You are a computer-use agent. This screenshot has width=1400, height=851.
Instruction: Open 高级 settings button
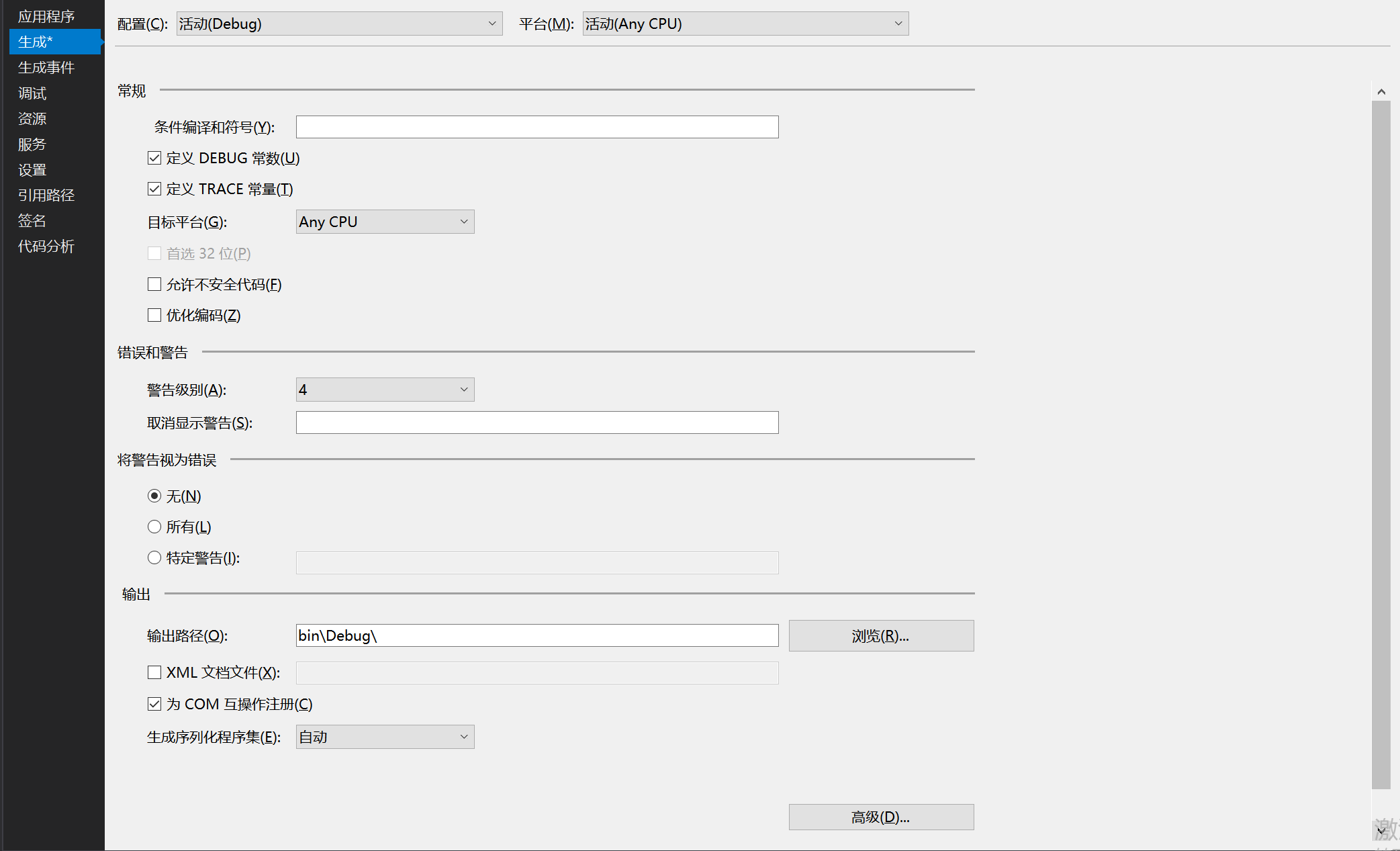(x=881, y=817)
